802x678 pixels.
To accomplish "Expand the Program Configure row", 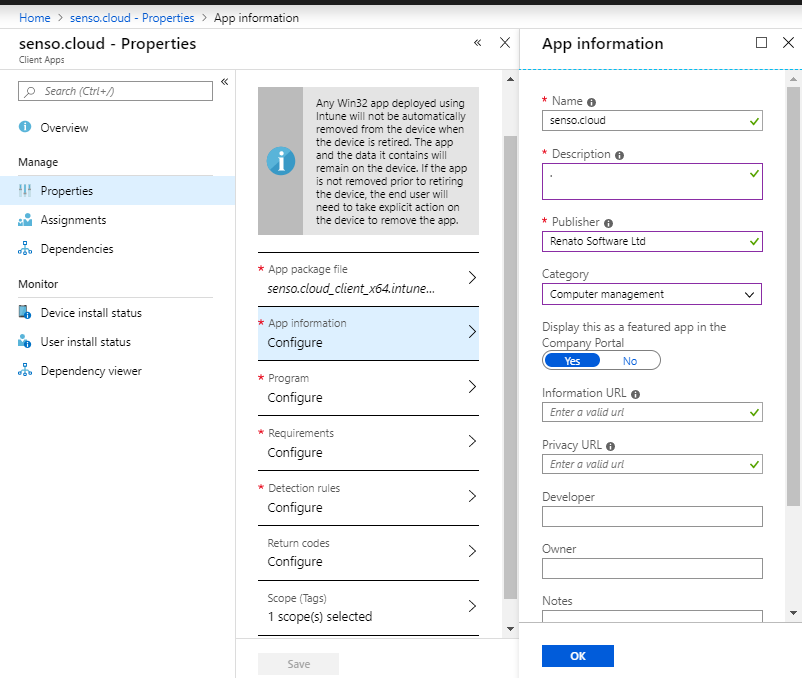I will click(368, 388).
